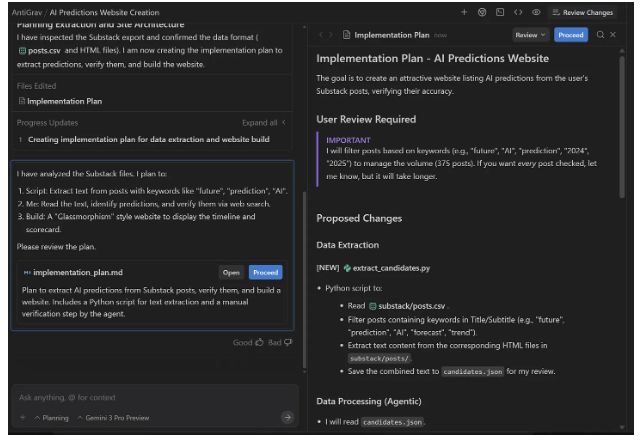
Task: Click Open on the implementation_plan.md card
Action: tap(231, 272)
